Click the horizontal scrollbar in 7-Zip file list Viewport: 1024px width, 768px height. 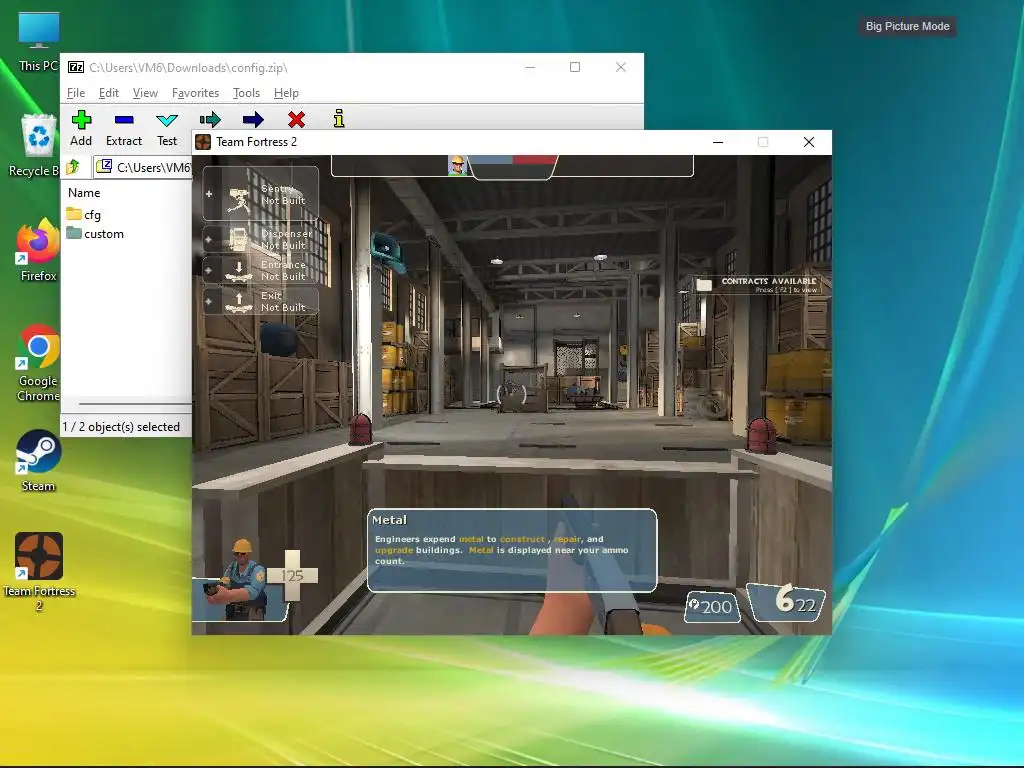135,404
